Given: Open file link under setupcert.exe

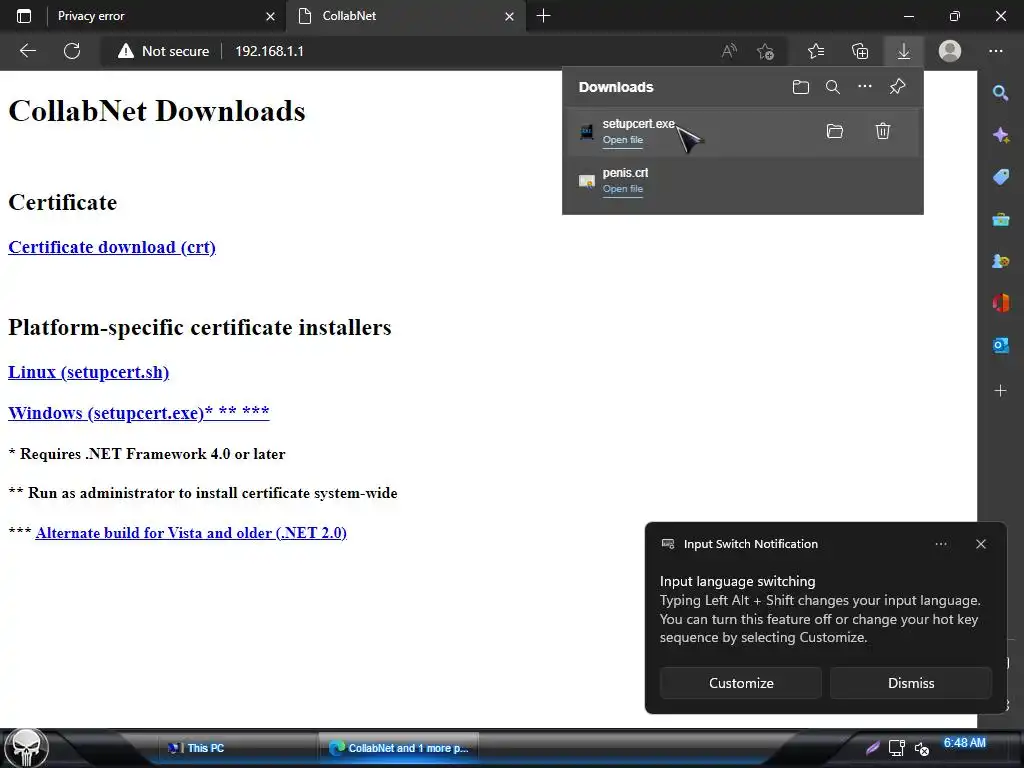Looking at the screenshot, I should click(x=622, y=140).
